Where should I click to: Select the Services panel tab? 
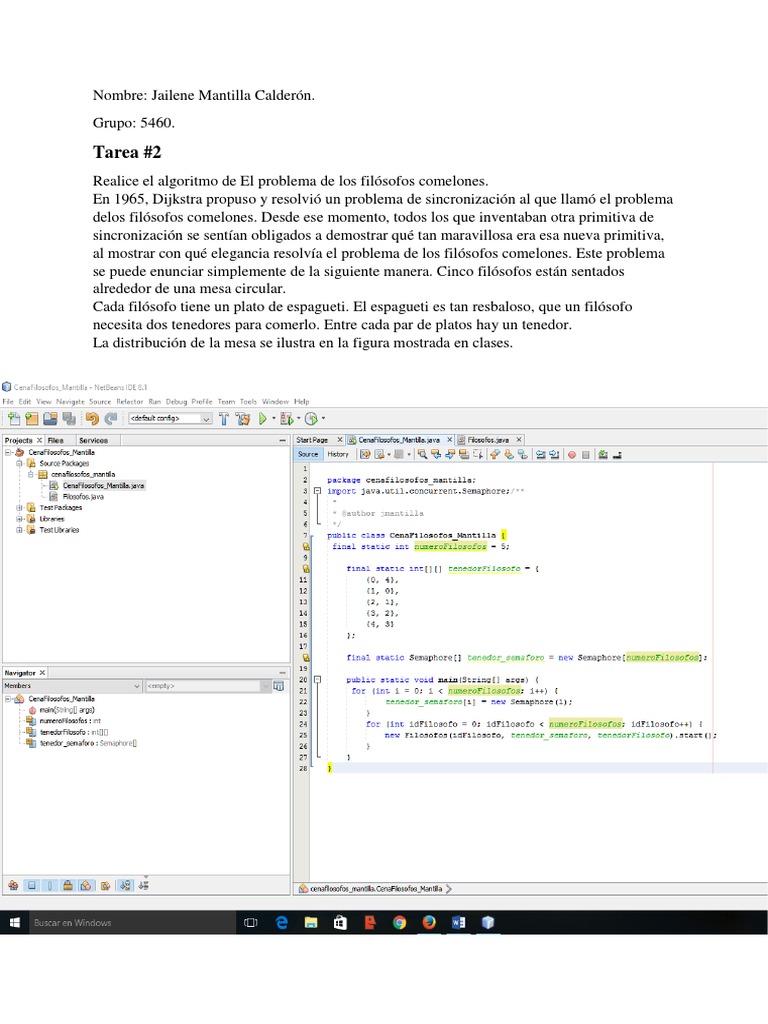93,440
